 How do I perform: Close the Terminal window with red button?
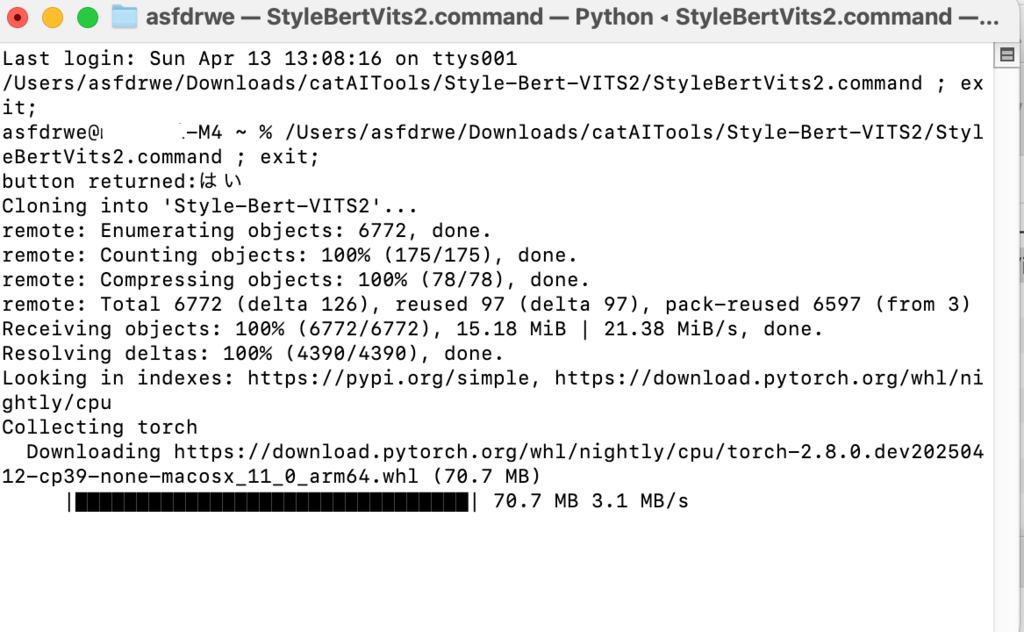[17, 18]
